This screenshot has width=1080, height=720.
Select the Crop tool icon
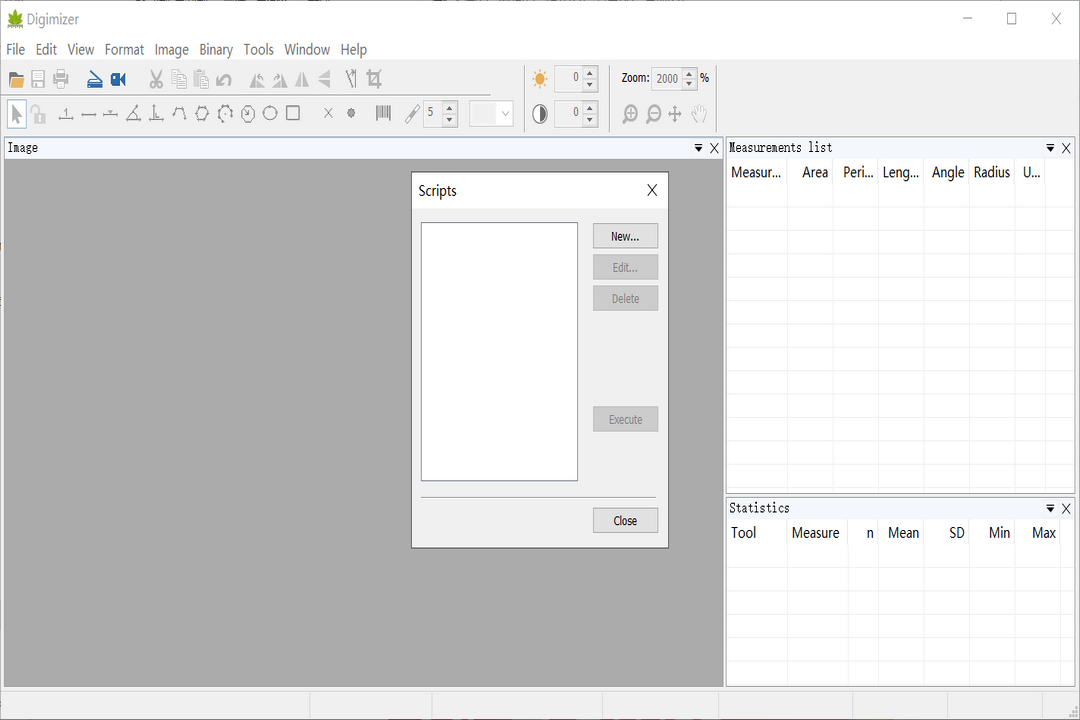[x=374, y=79]
